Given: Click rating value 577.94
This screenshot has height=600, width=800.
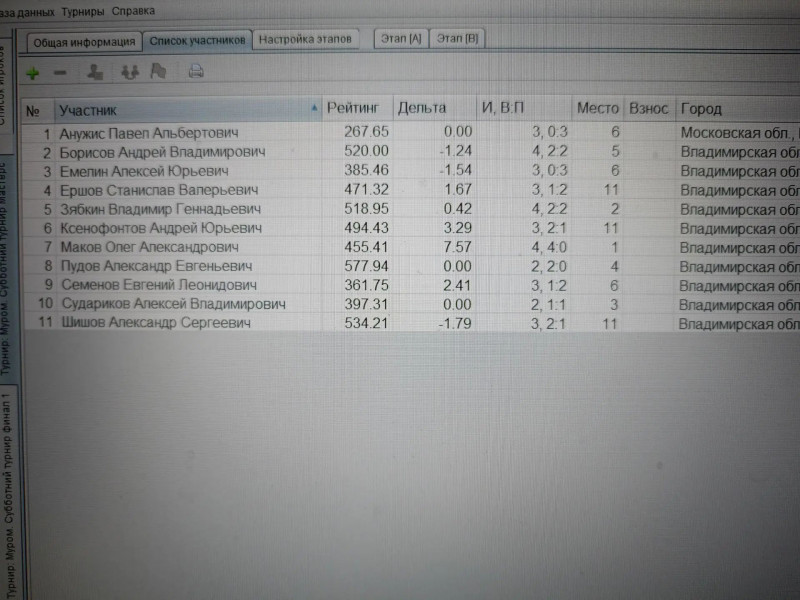Looking at the screenshot, I should click(366, 266).
